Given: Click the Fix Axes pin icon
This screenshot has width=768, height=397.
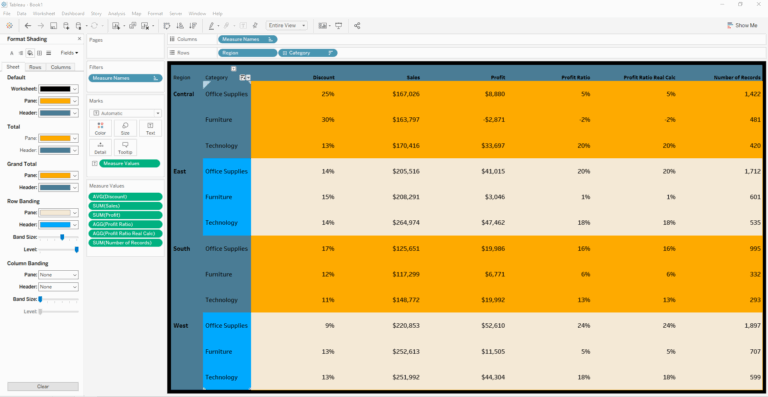Looking at the screenshot, I should (x=255, y=25).
